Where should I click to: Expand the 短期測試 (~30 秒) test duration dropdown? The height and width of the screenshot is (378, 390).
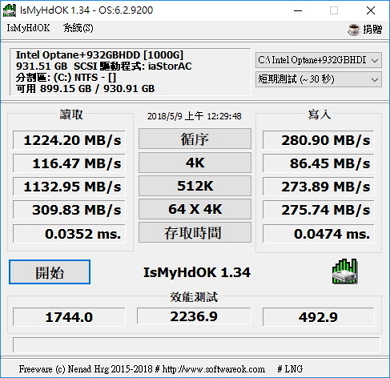[x=318, y=79]
